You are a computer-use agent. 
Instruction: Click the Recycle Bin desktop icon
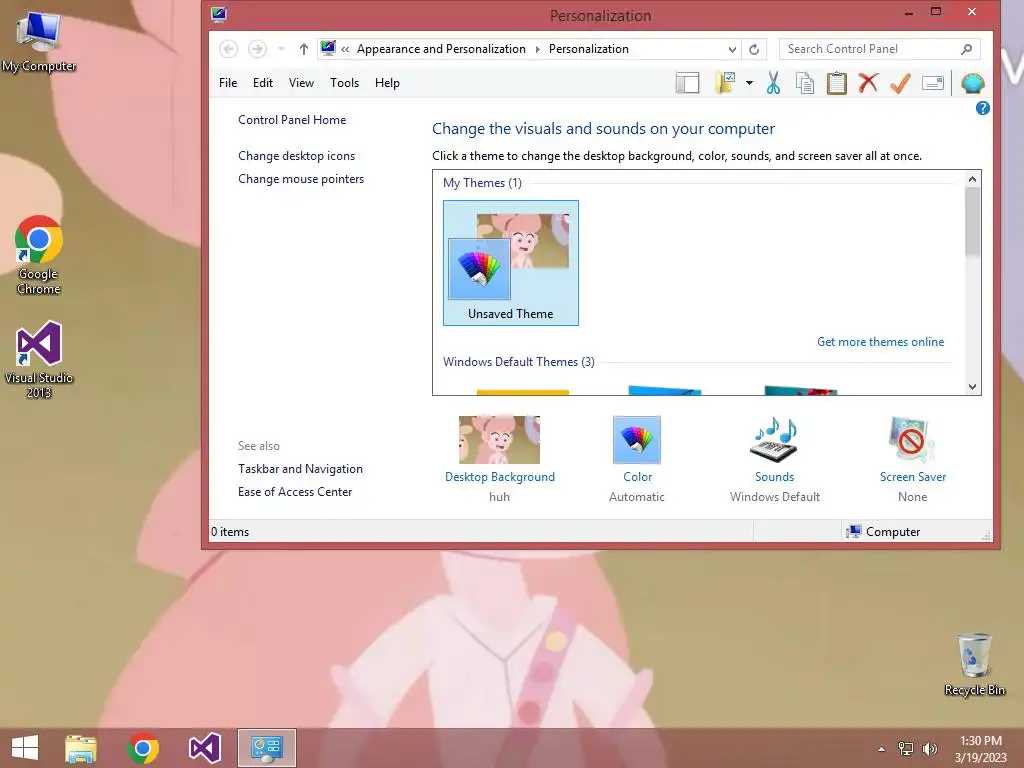click(x=974, y=664)
